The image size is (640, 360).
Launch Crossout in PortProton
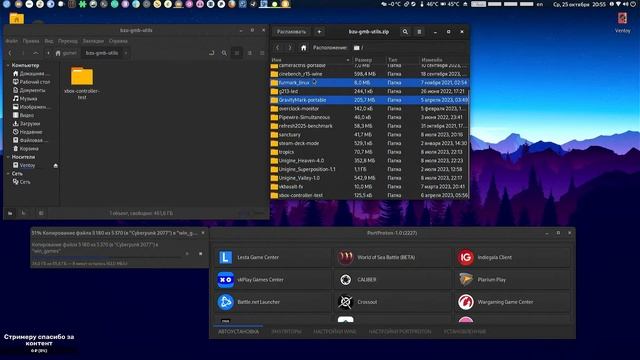click(393, 302)
